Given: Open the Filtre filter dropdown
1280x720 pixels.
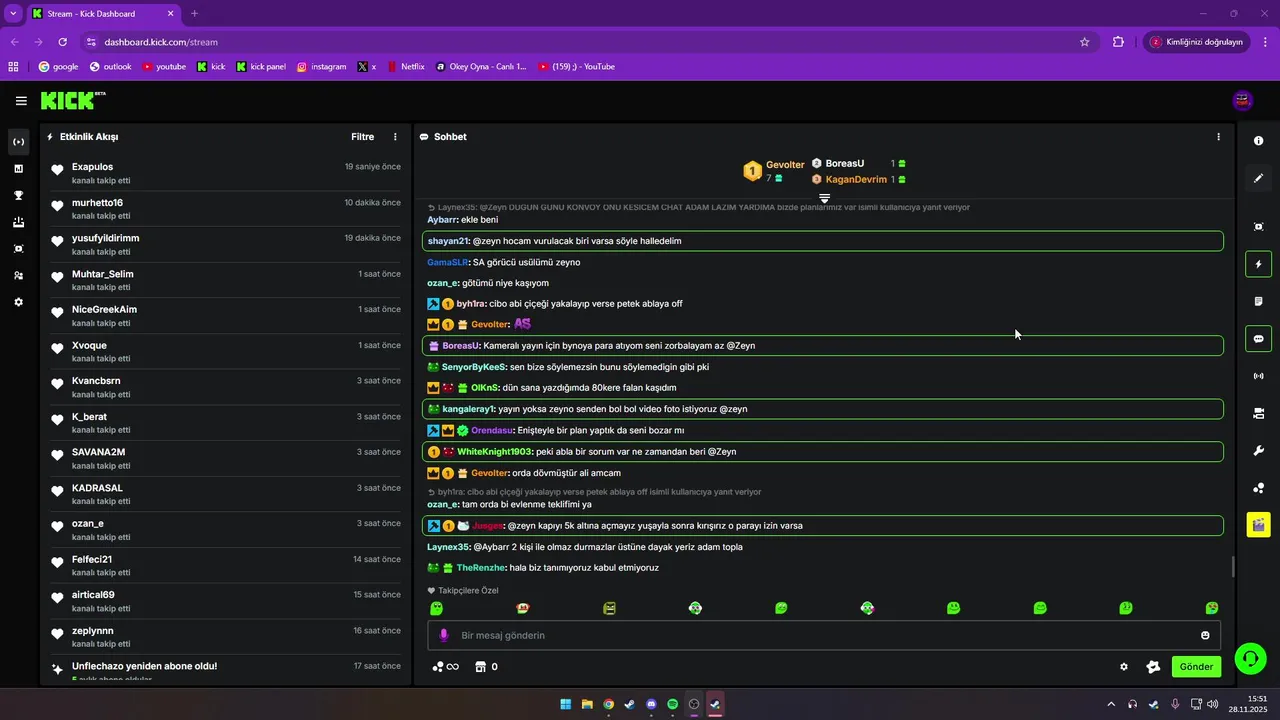Looking at the screenshot, I should point(362,137).
